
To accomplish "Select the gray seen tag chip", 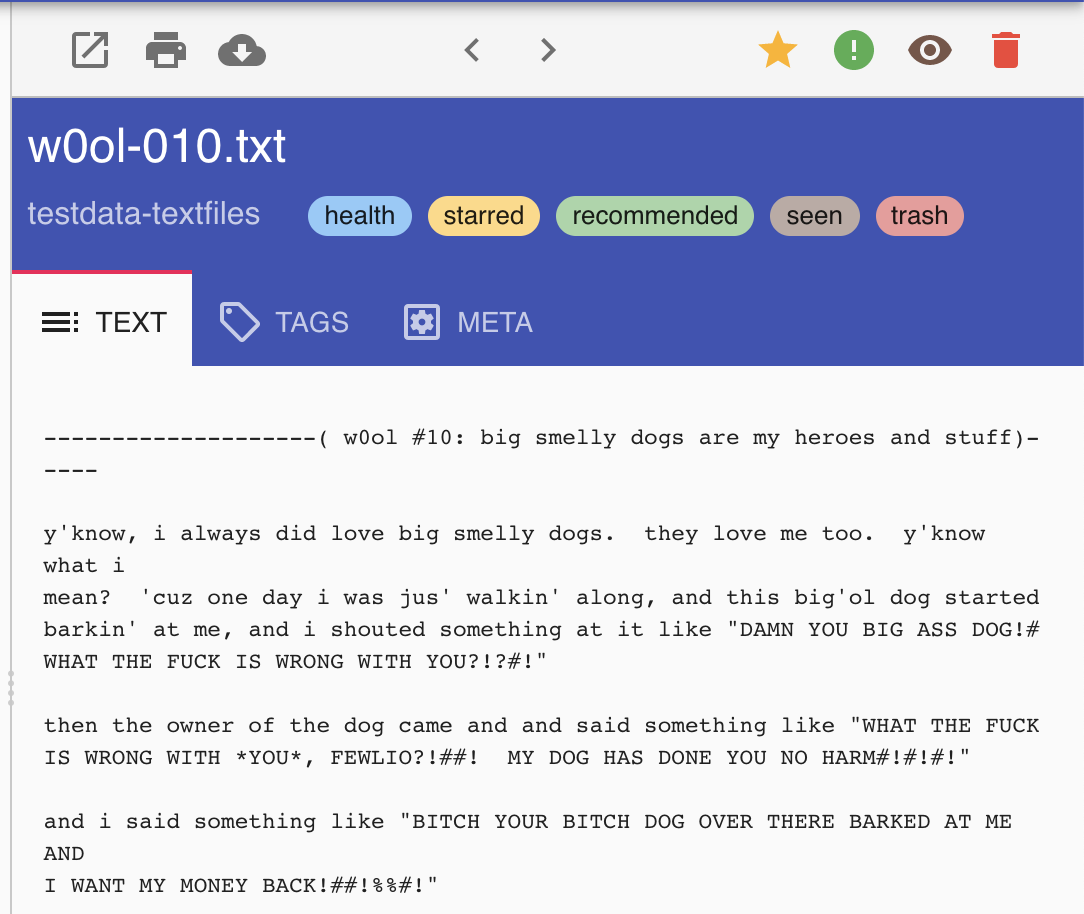I will click(814, 216).
